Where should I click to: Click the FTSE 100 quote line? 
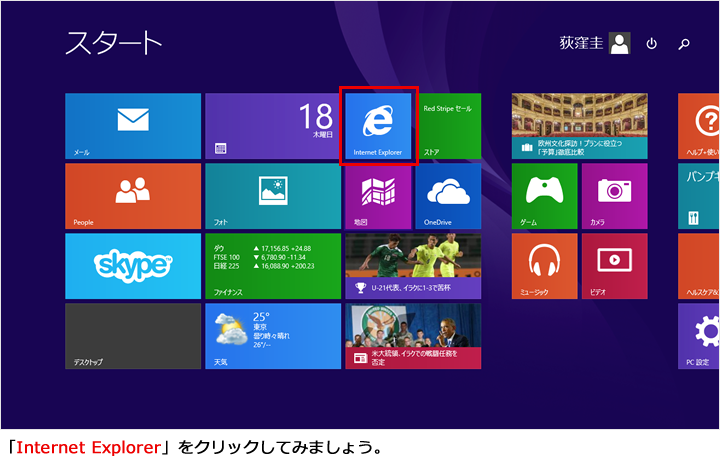pyautogui.click(x=259, y=257)
